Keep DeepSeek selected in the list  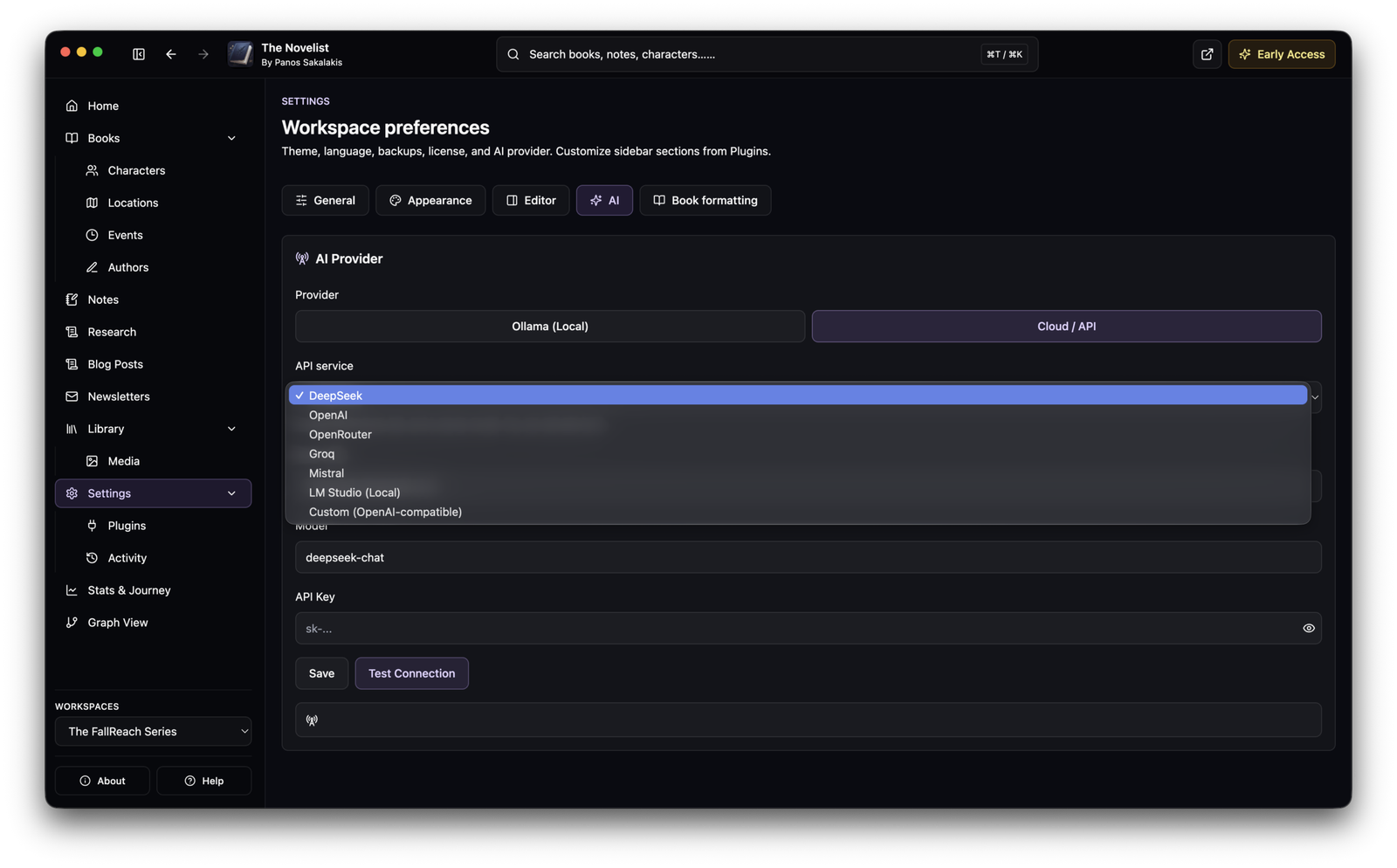pyautogui.click(x=798, y=396)
